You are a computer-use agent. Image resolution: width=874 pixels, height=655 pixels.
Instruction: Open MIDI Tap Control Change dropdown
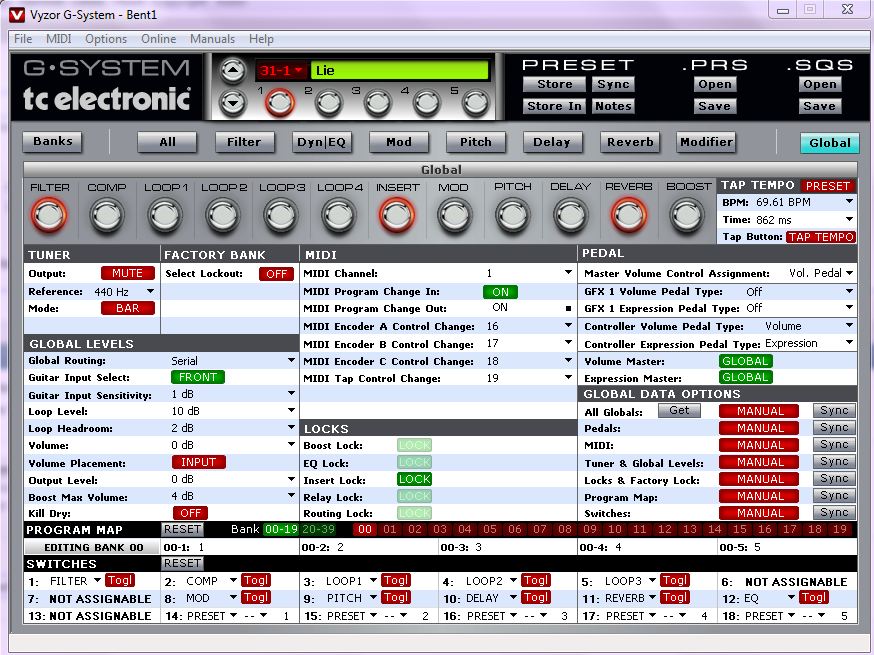(568, 377)
